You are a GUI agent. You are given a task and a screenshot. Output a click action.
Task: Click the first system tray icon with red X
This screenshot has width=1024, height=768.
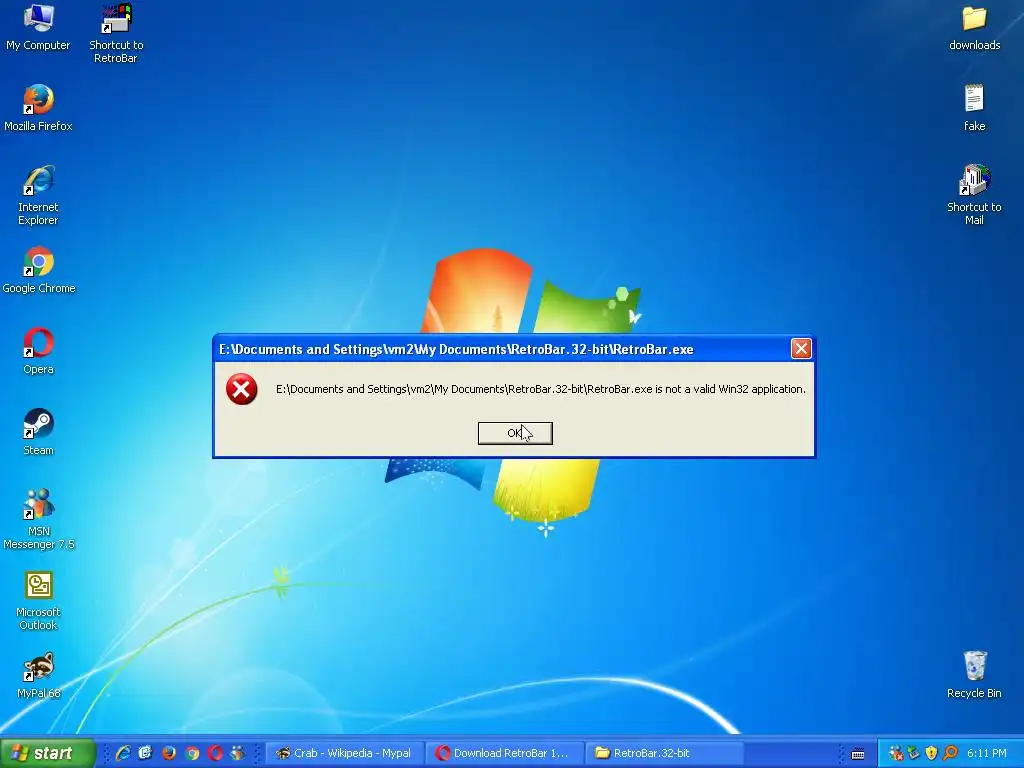pos(896,753)
